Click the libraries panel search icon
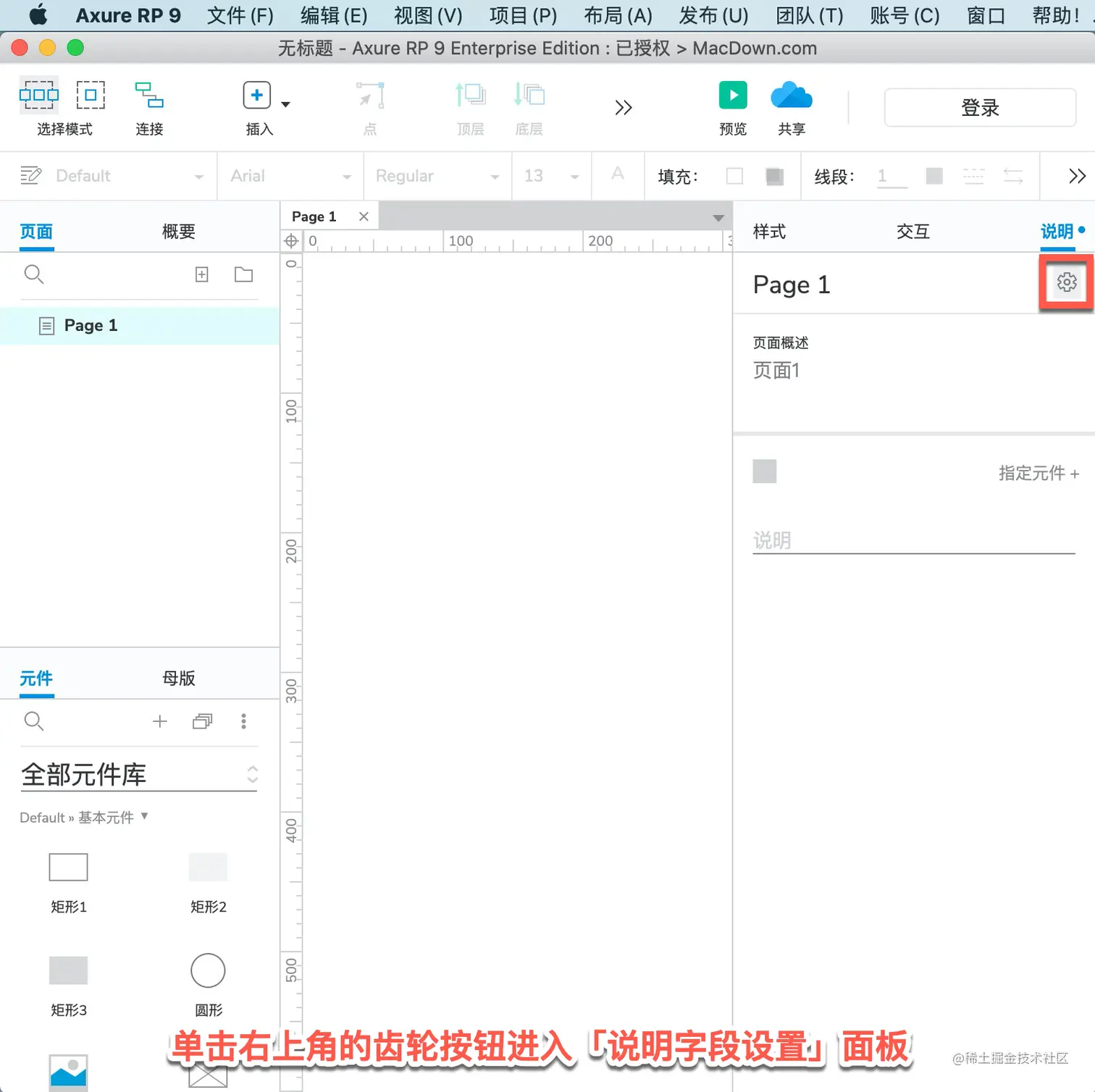Screen dimensions: 1095x1092 pyautogui.click(x=34, y=721)
